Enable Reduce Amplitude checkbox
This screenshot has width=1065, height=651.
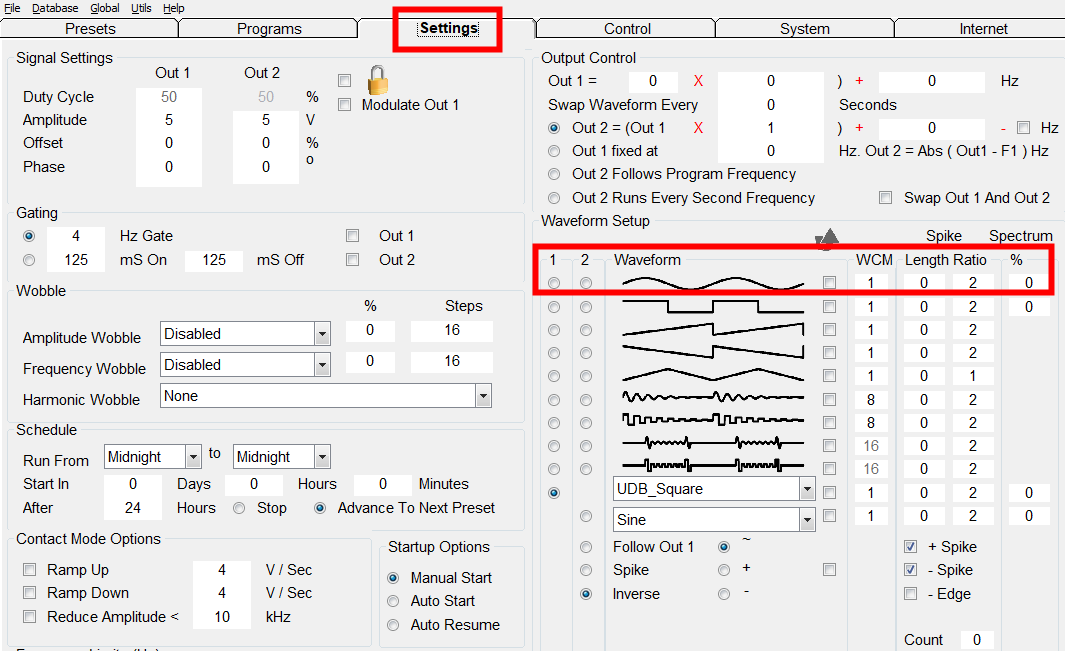click(29, 616)
